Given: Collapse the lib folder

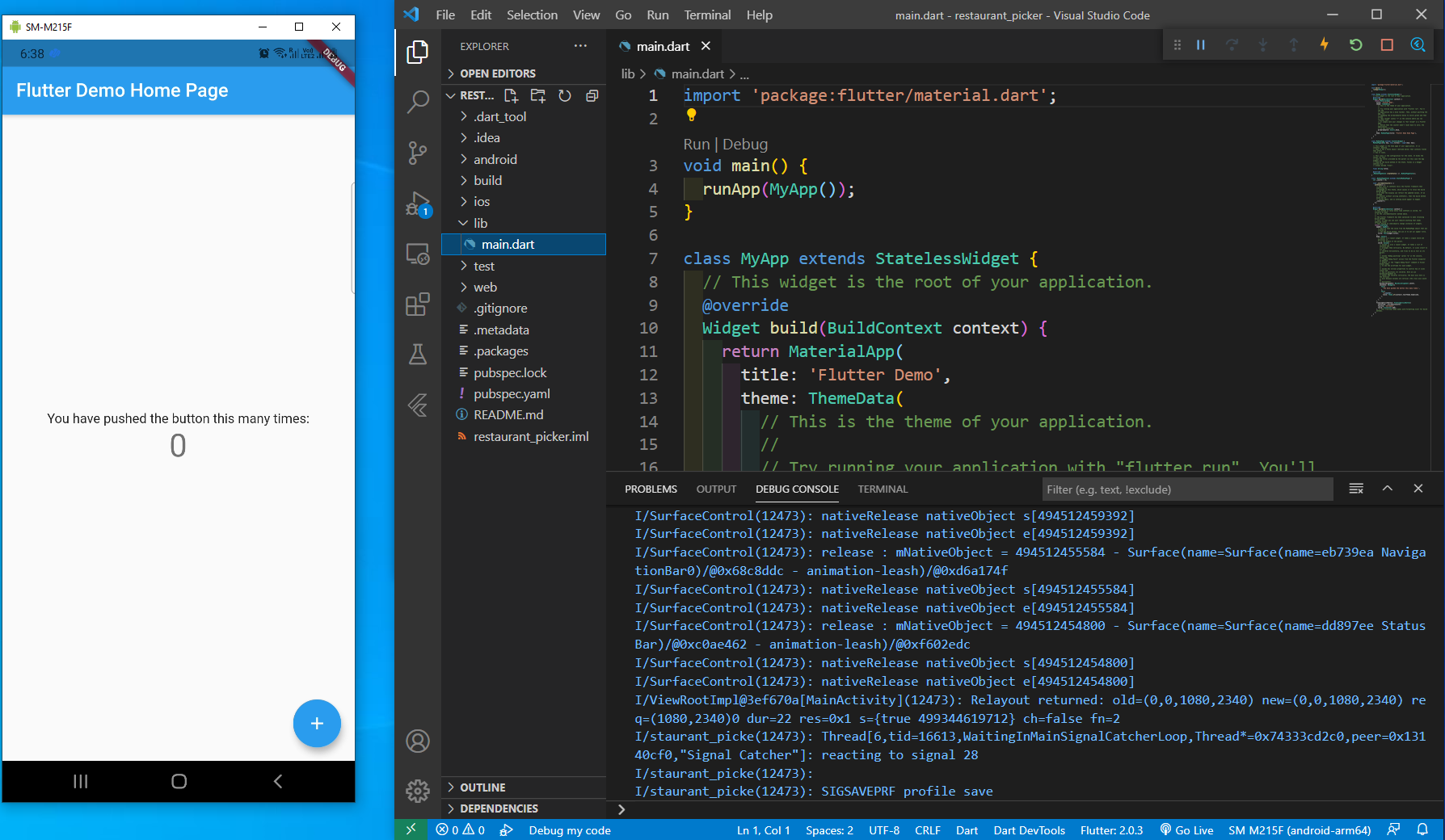Looking at the screenshot, I should click(524, 223).
